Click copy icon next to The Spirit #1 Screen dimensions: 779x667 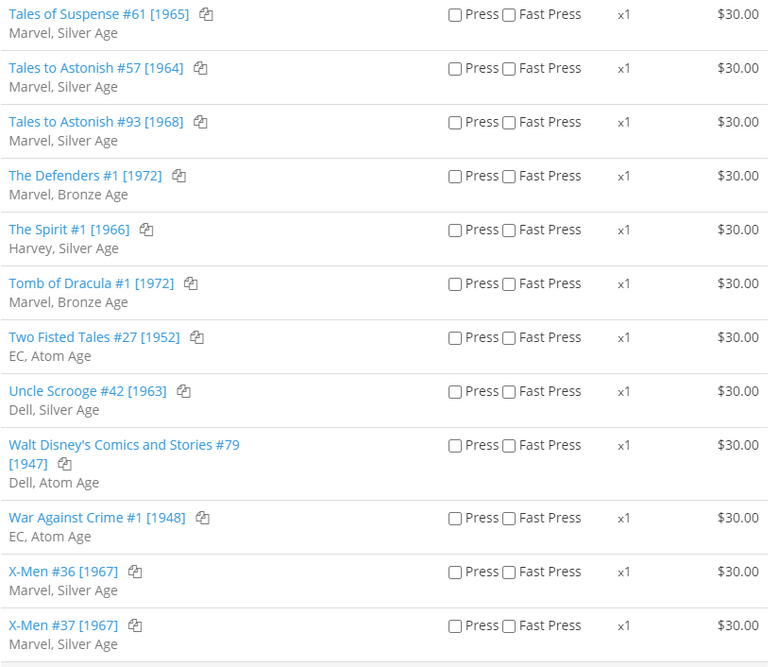coord(146,229)
